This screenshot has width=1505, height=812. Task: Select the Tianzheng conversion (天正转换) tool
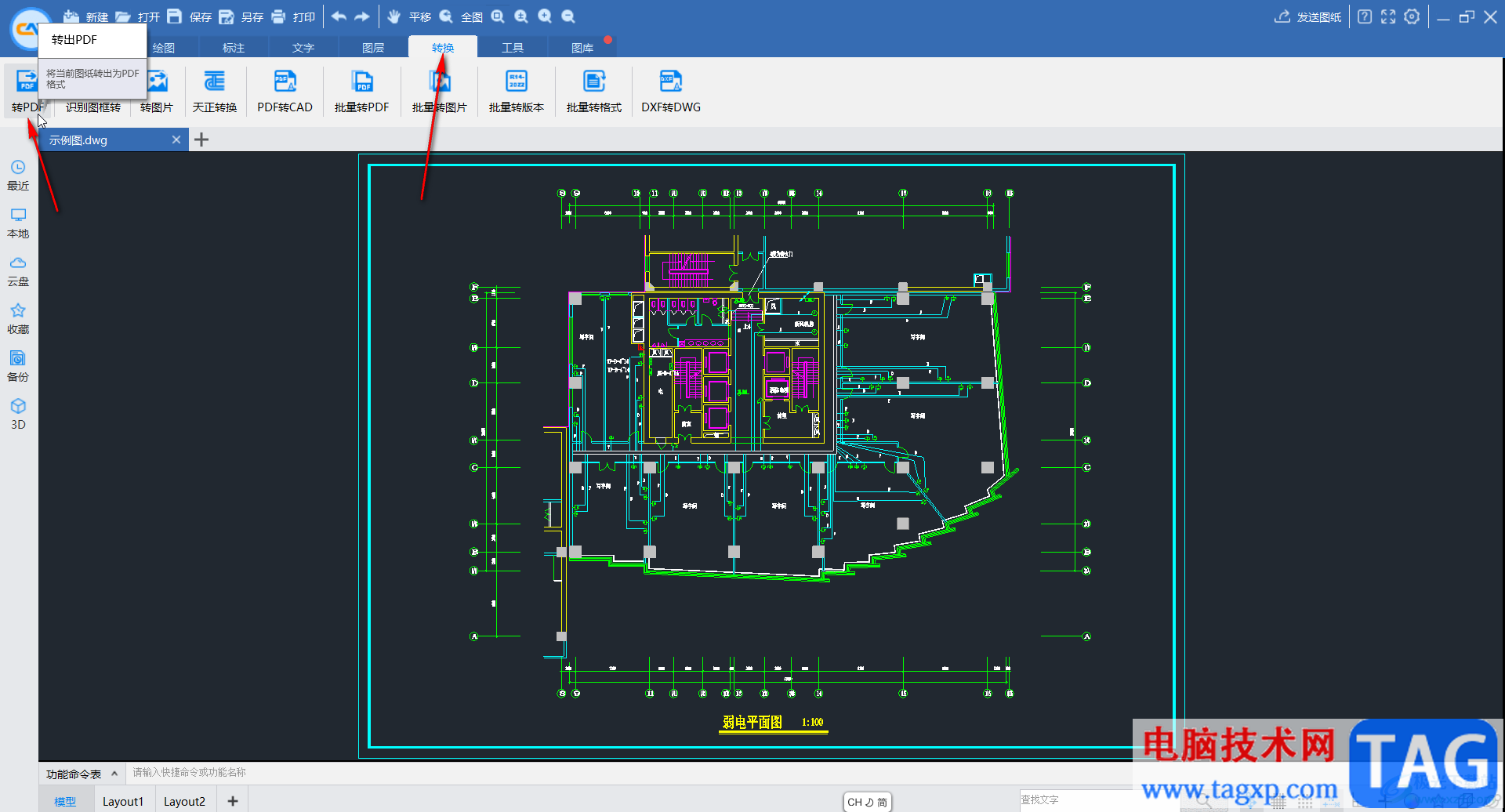(214, 82)
